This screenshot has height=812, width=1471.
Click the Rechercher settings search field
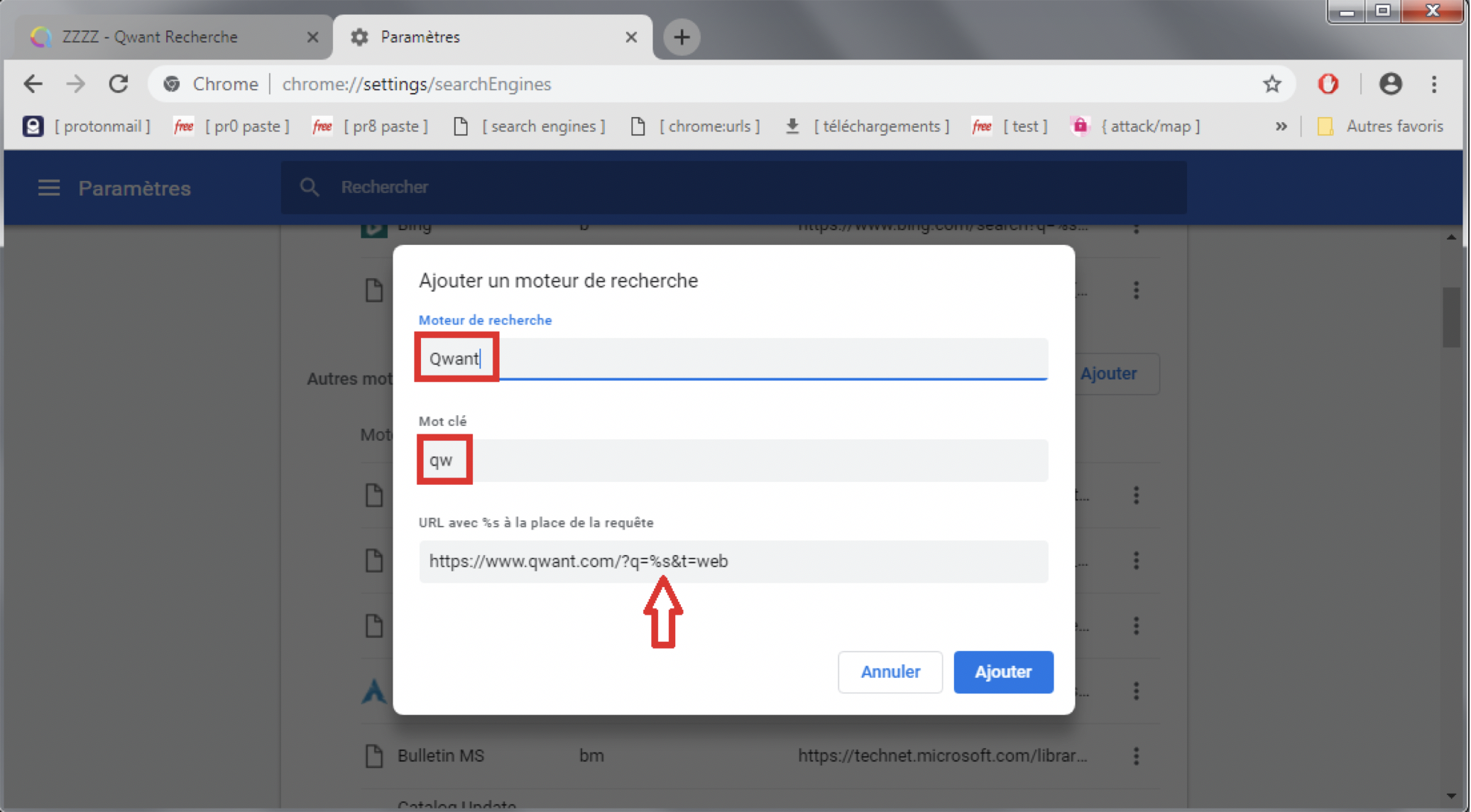tap(734, 187)
